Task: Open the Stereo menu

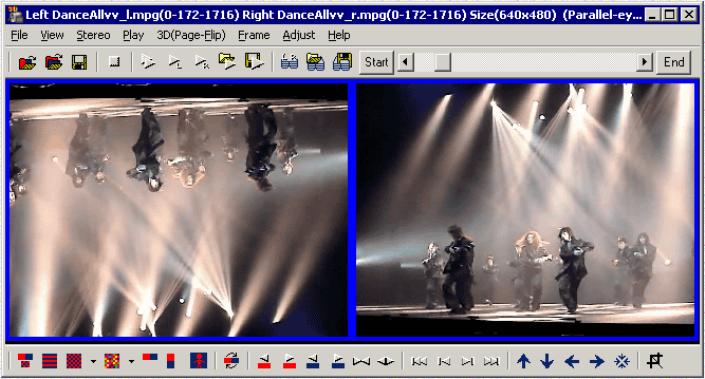Action: [93, 35]
